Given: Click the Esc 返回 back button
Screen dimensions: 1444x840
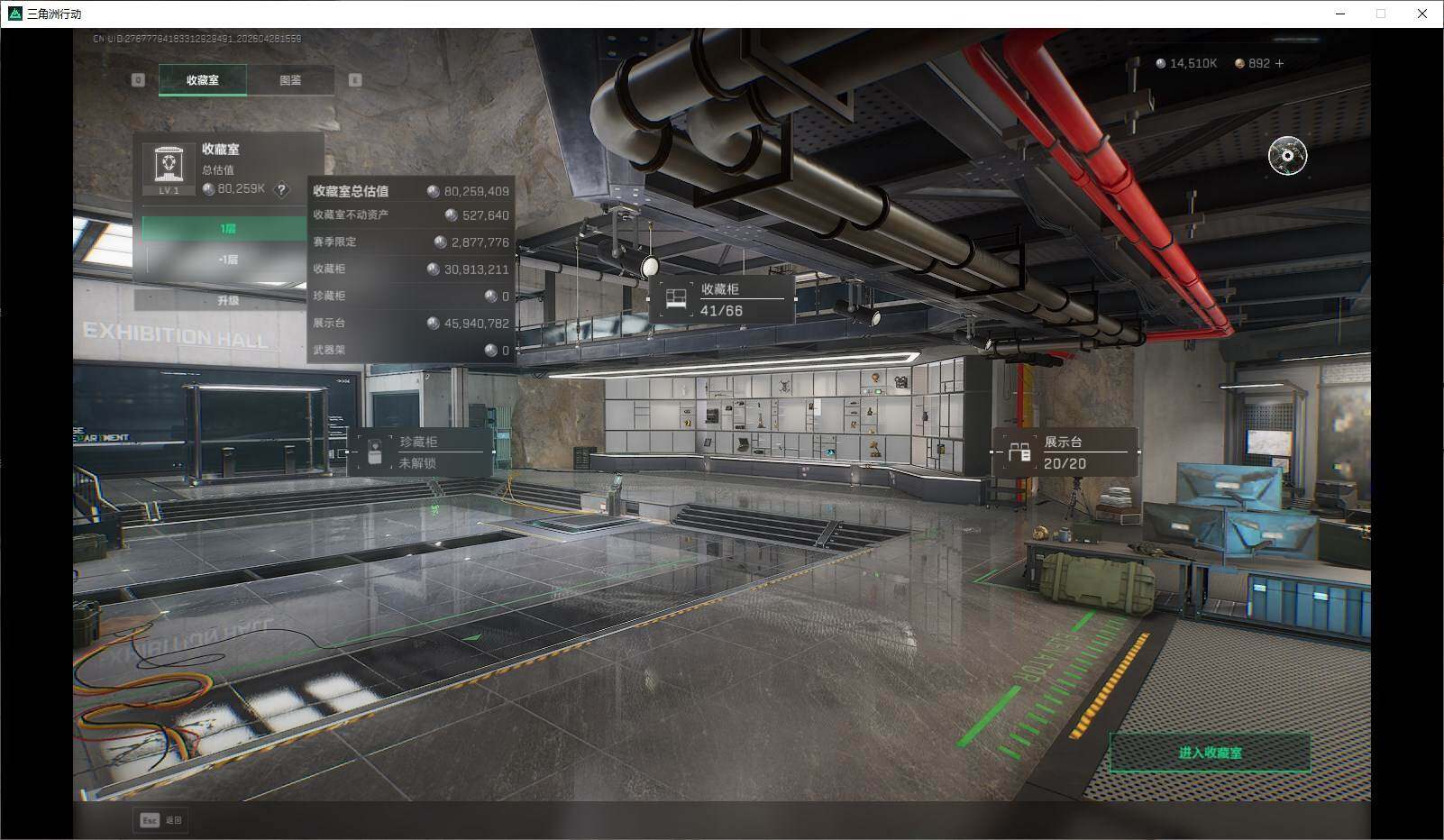Looking at the screenshot, I should pyautogui.click(x=160, y=820).
